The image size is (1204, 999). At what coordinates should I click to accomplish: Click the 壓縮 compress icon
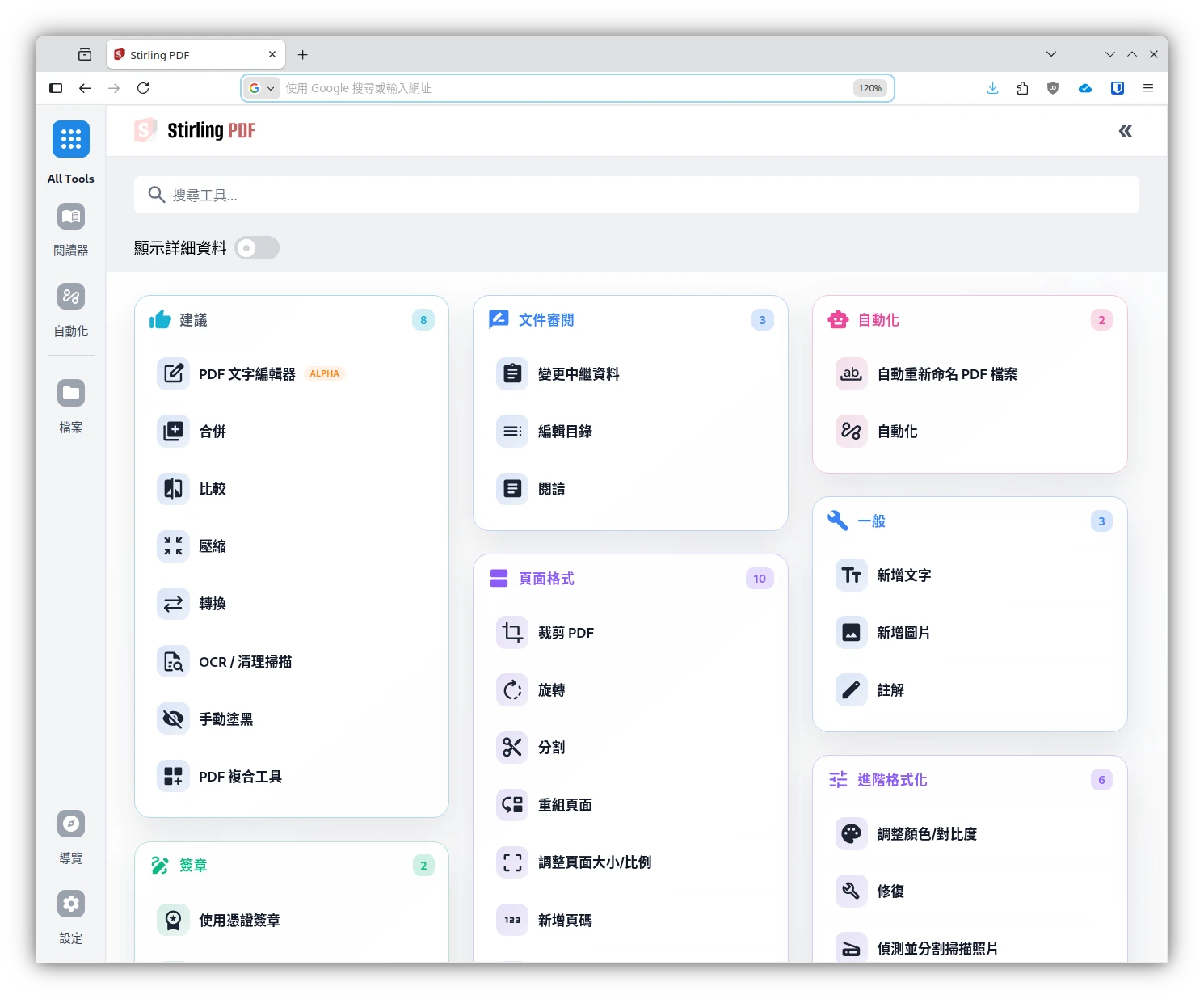(x=173, y=546)
